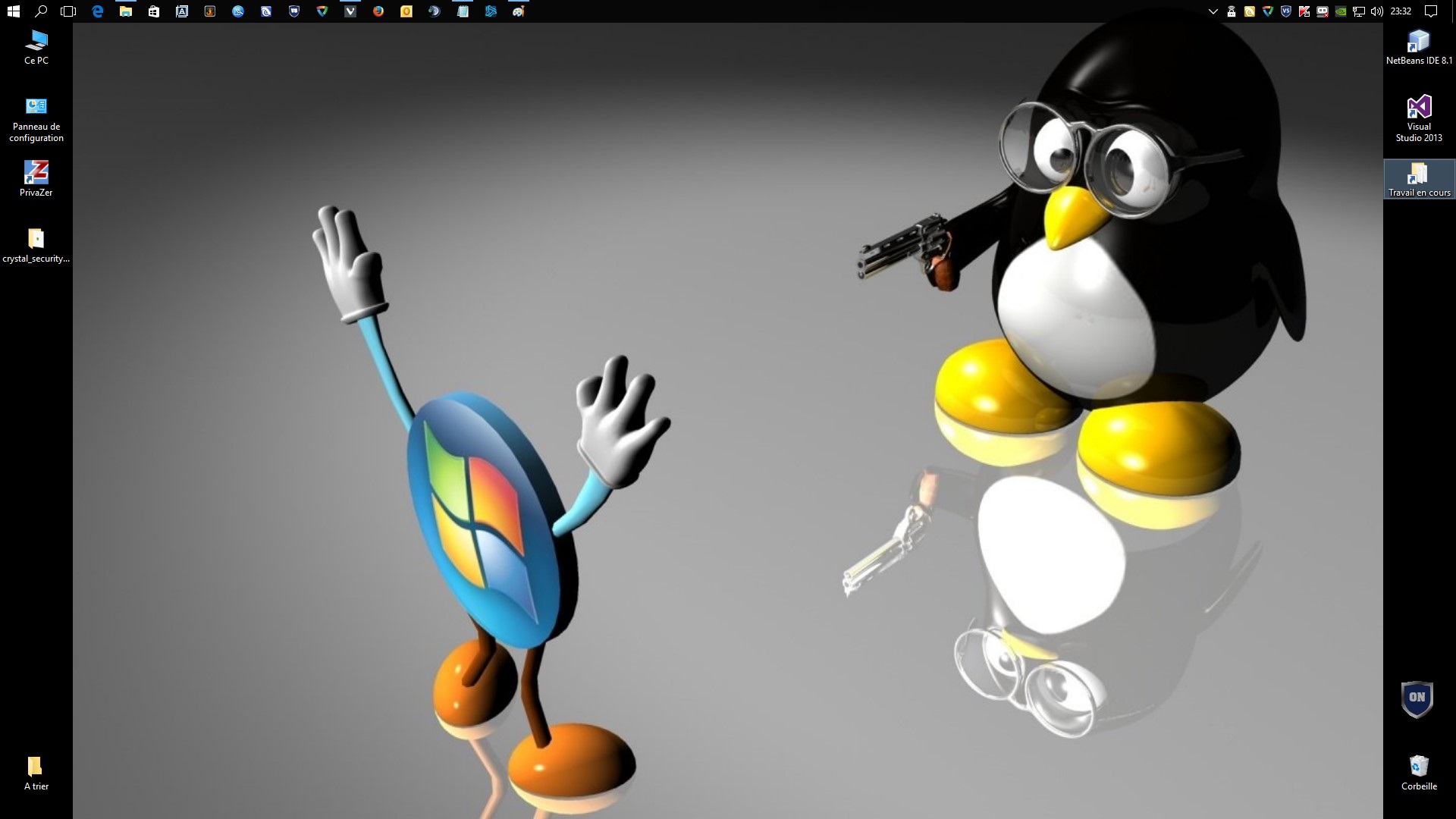
Task: Expand hidden system tray icons chevron
Action: pyautogui.click(x=1213, y=11)
